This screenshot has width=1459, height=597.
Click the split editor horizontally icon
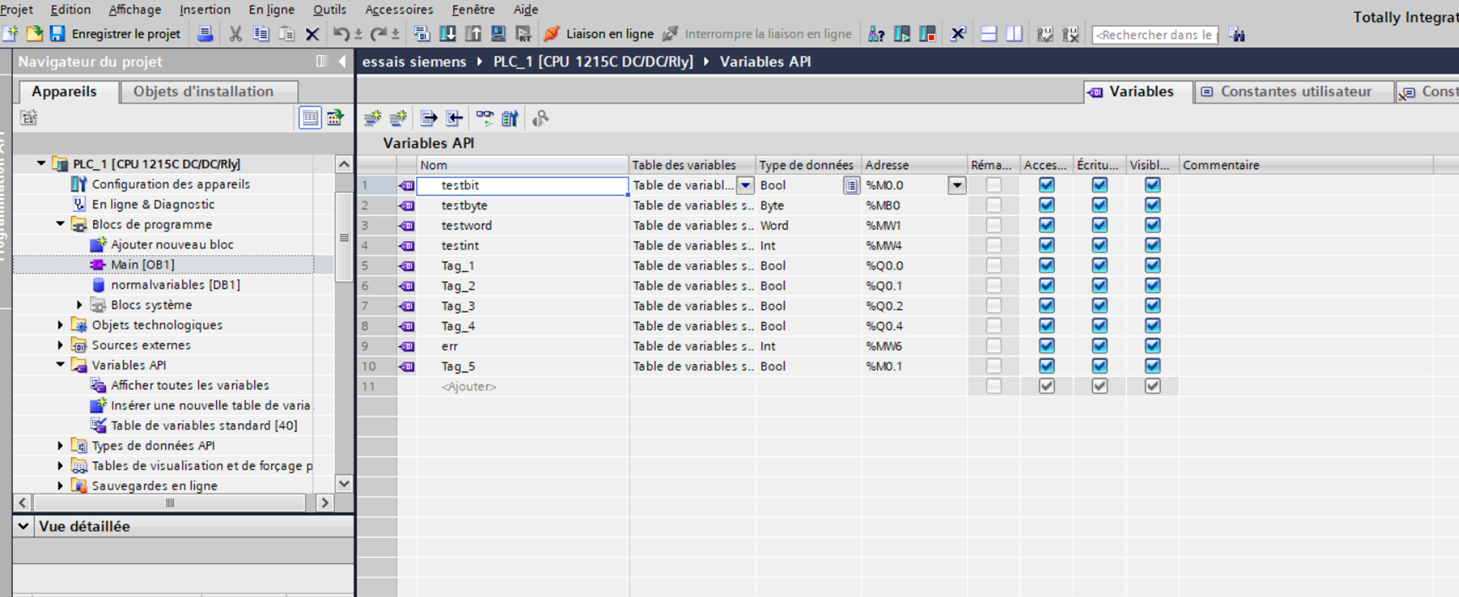click(x=988, y=34)
